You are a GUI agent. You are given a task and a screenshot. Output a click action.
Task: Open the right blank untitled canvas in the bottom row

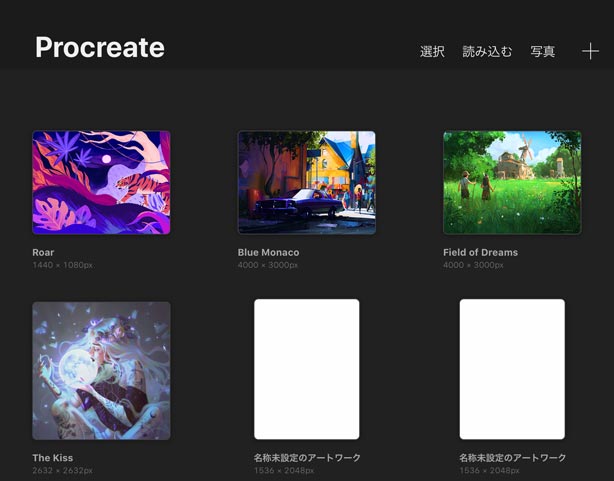point(512,369)
